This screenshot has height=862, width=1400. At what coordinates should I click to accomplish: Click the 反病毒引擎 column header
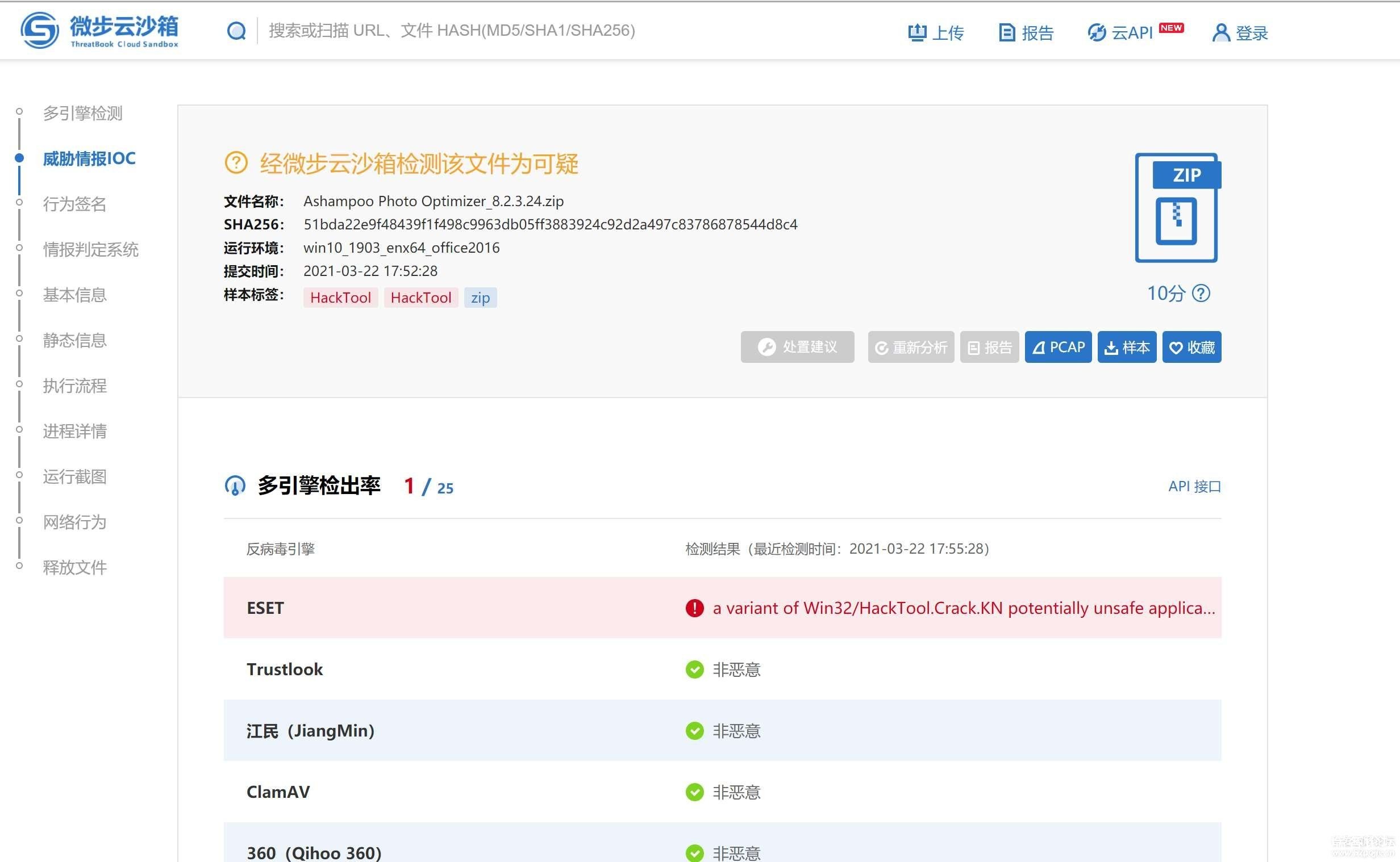281,549
